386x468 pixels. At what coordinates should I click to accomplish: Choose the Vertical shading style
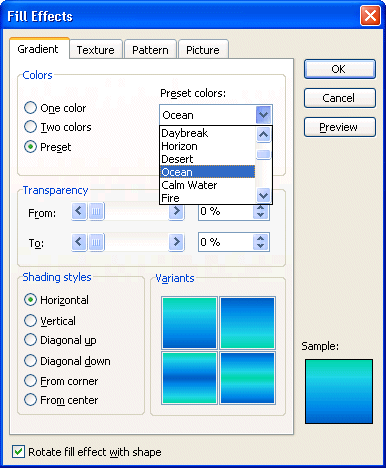coord(30,321)
